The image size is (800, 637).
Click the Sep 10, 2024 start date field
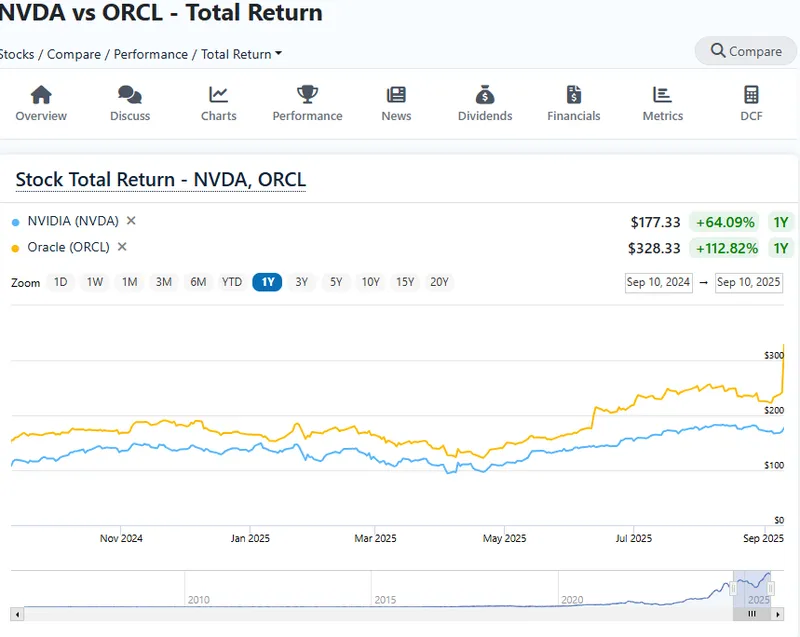point(659,283)
